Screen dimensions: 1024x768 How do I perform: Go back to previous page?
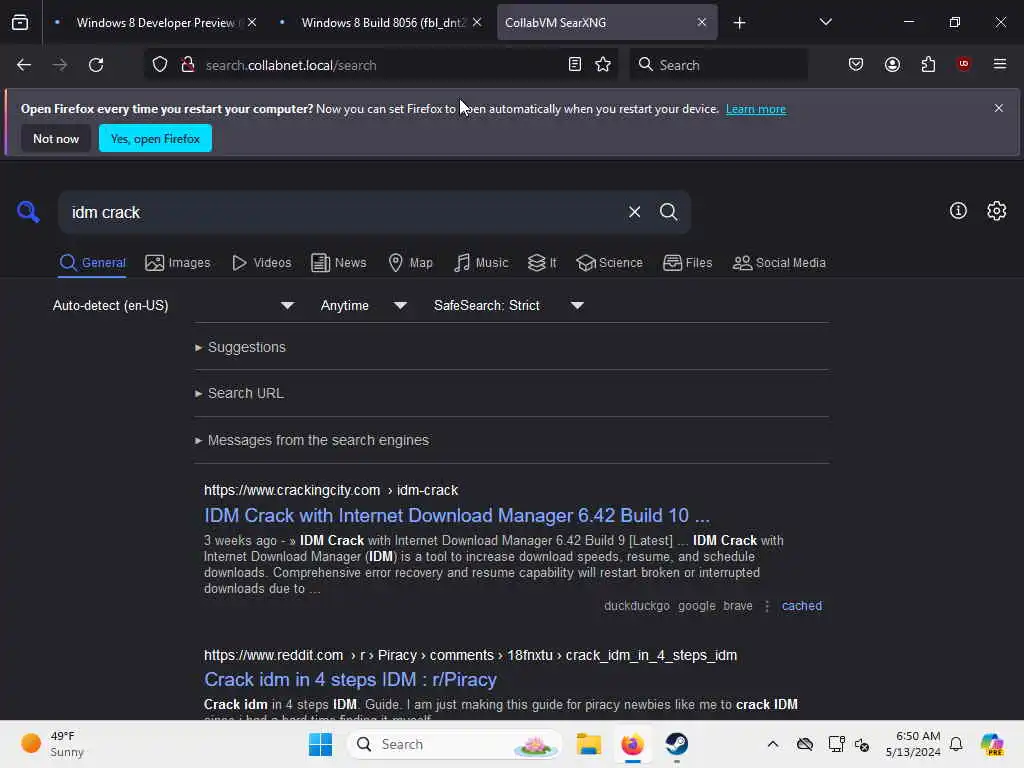pos(24,65)
